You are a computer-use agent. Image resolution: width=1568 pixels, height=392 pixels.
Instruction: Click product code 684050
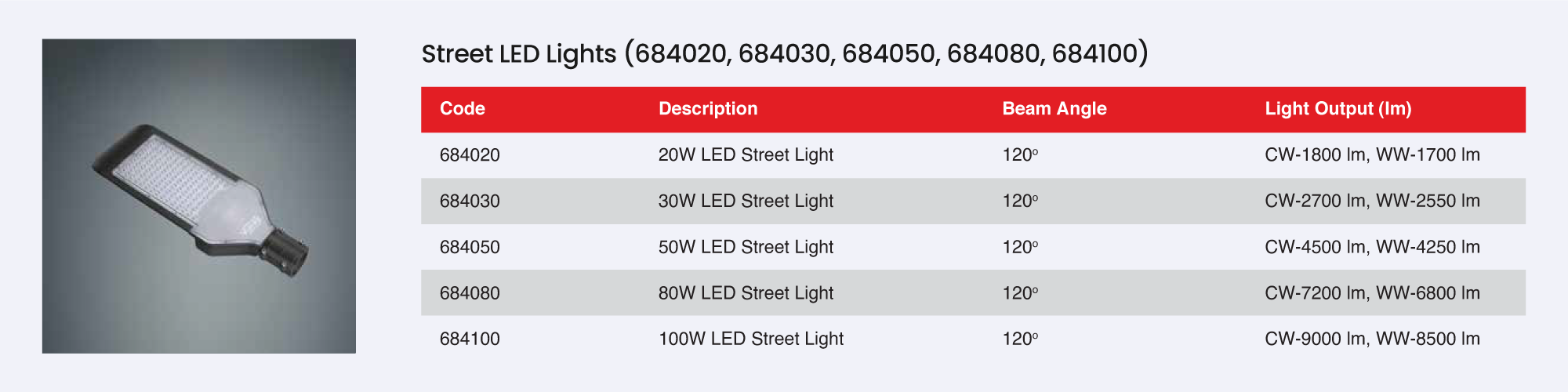click(470, 248)
